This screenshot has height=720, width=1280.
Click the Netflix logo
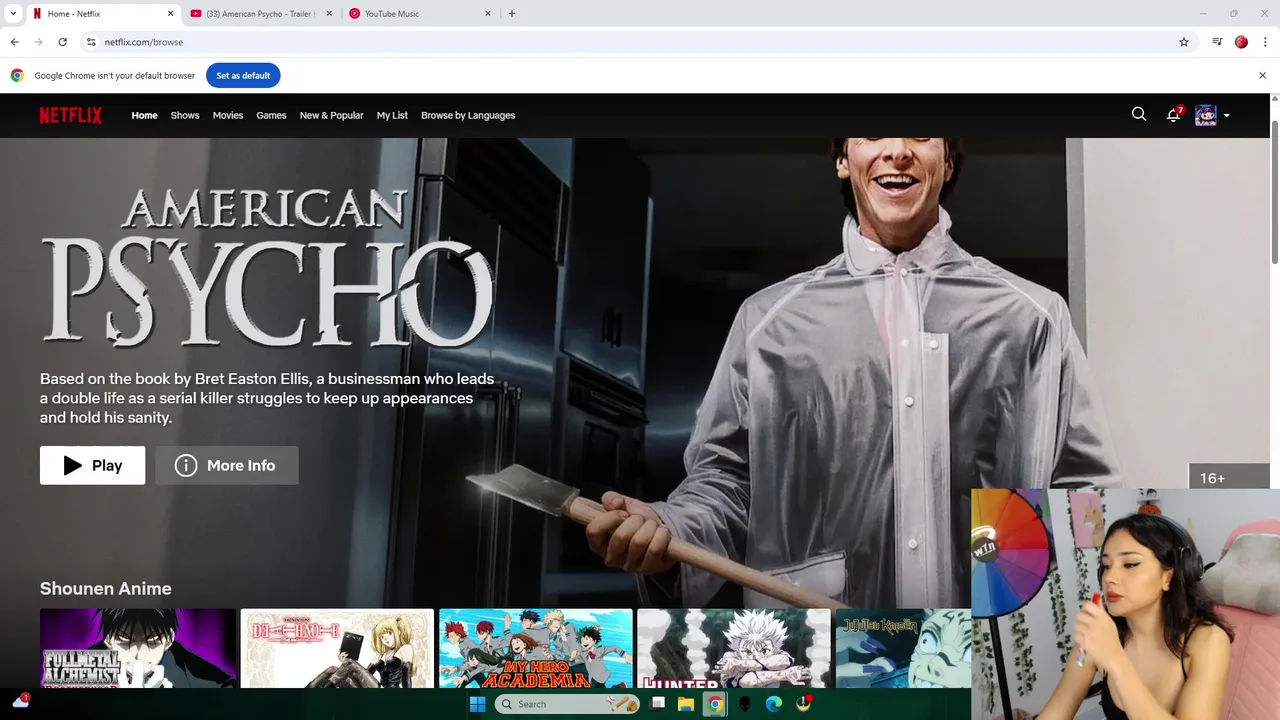pos(71,115)
